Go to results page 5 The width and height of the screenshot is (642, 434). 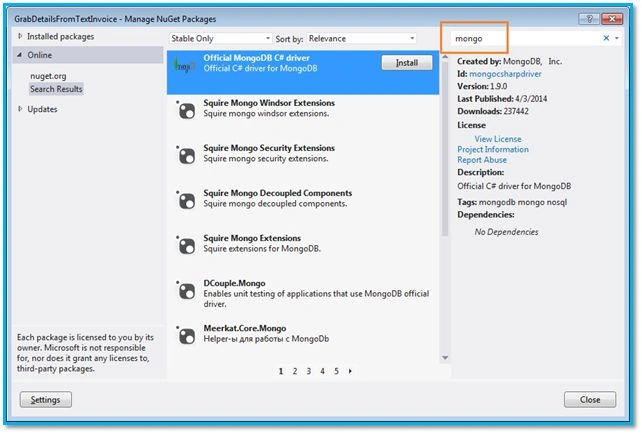coord(336,371)
